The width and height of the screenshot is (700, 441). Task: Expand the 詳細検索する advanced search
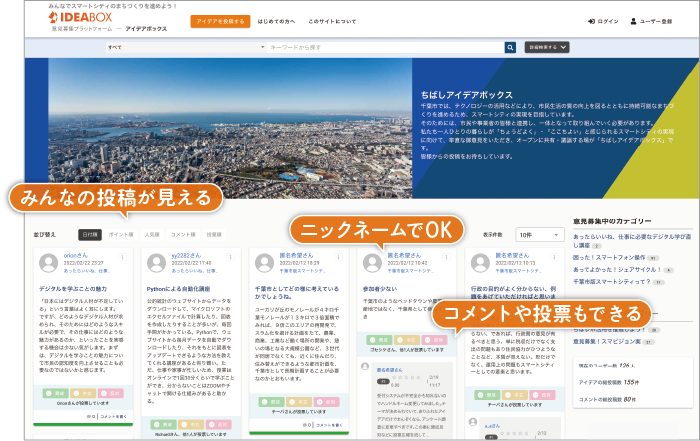click(547, 47)
